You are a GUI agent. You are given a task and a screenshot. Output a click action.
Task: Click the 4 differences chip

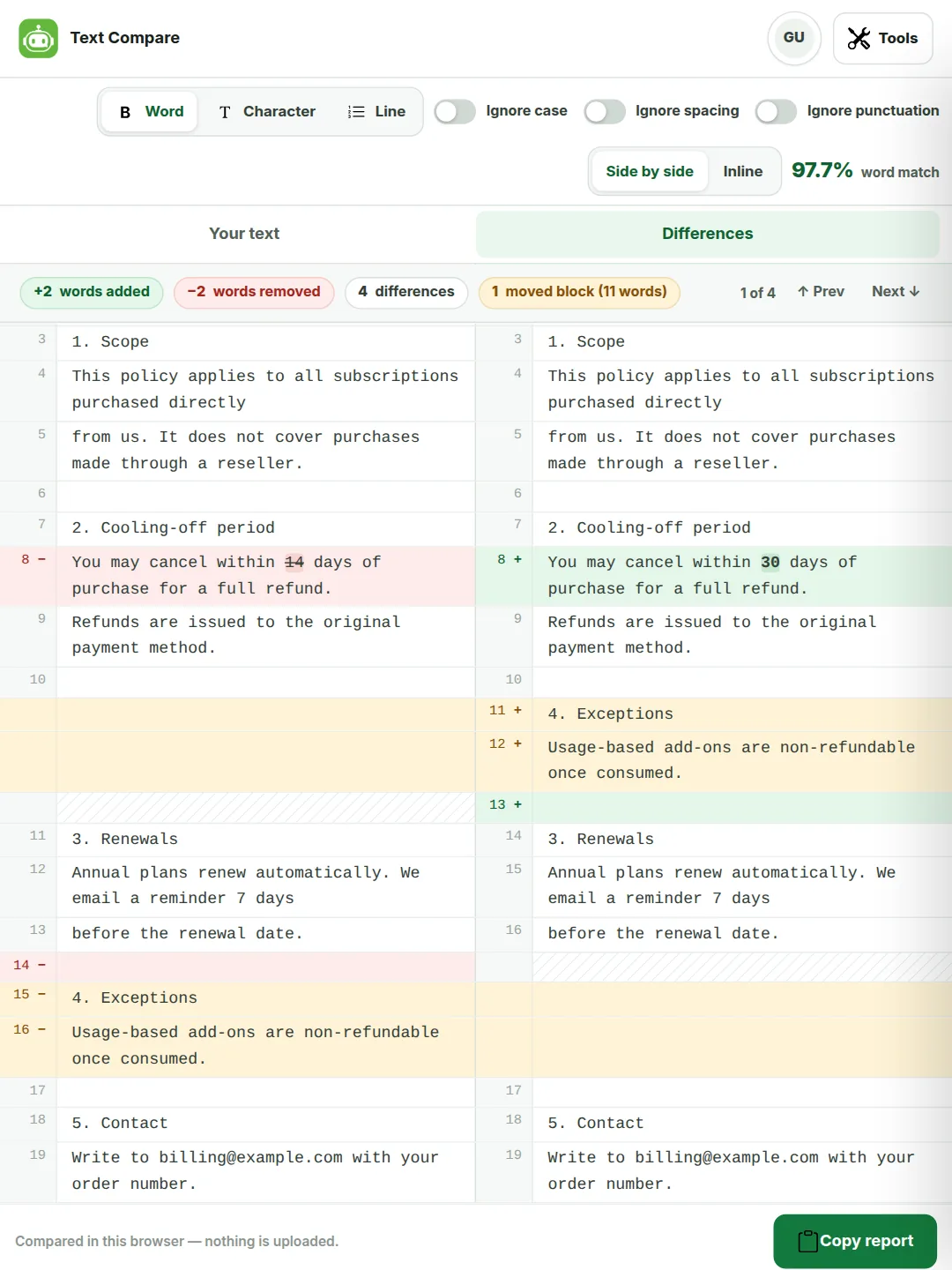[406, 292]
